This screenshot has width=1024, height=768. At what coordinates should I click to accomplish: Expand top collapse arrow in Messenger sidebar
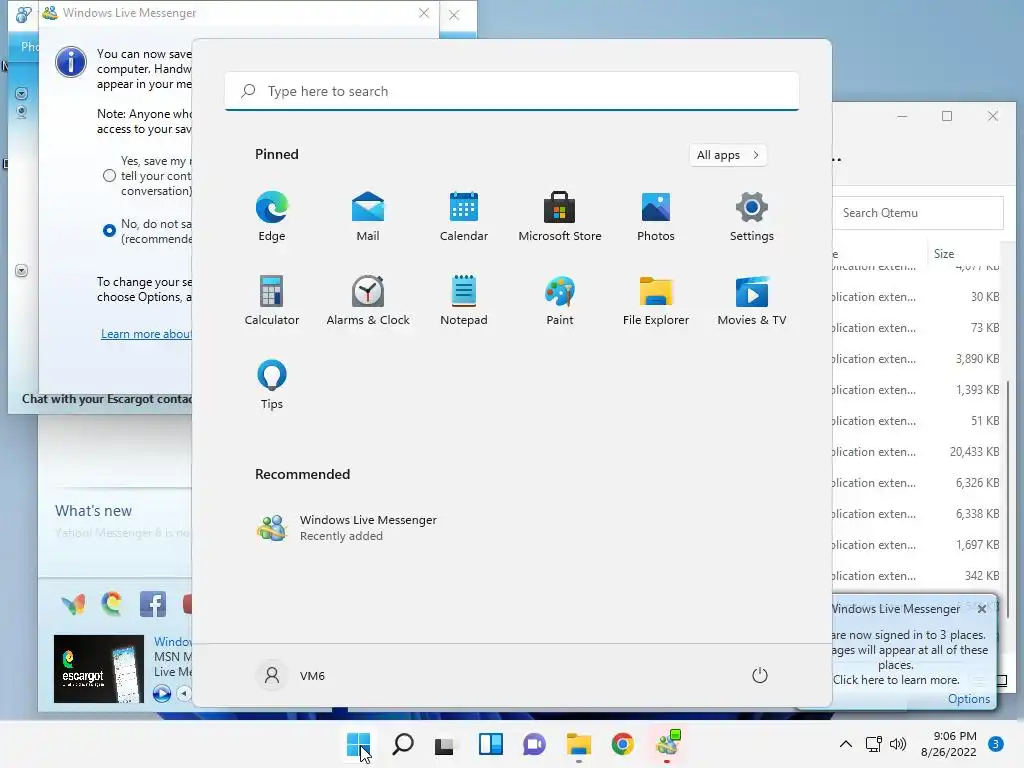pyautogui.click(x=21, y=93)
